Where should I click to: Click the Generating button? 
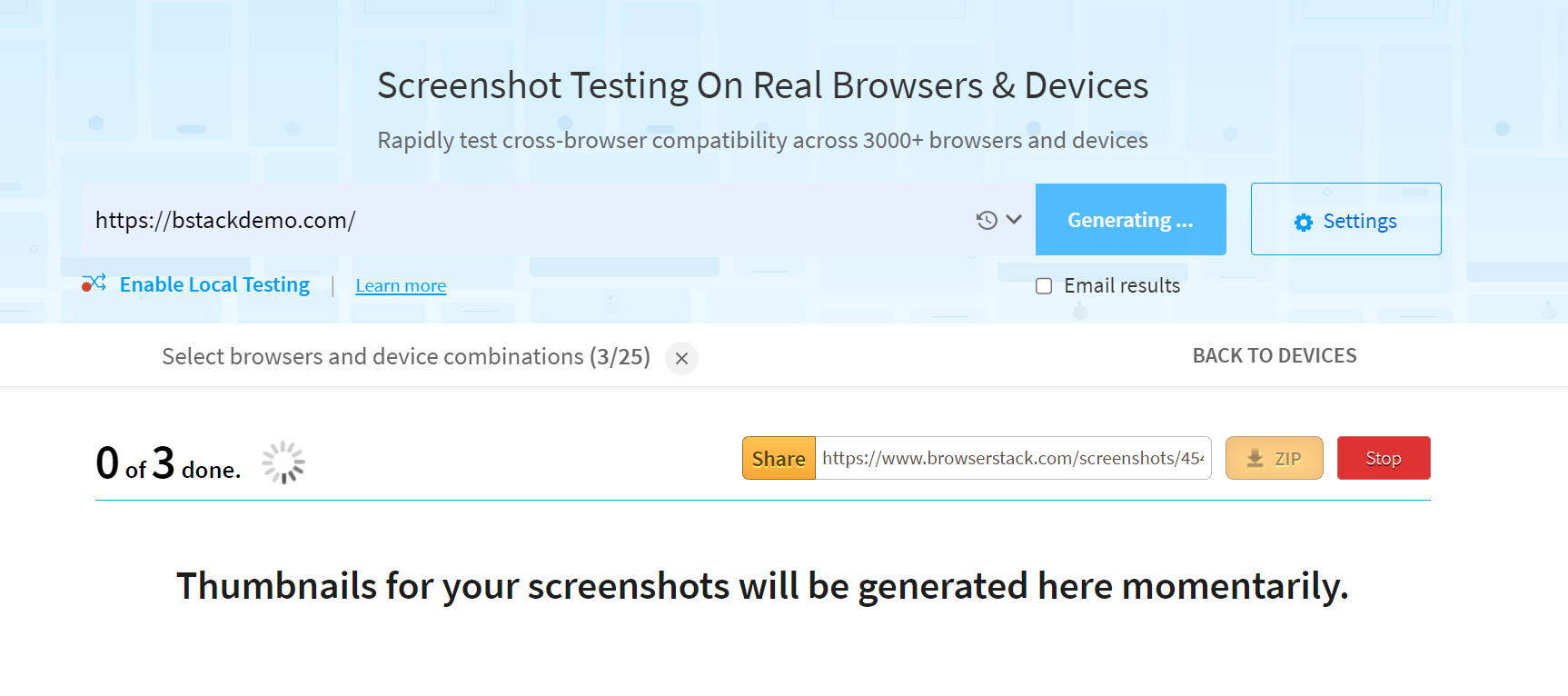point(1130,219)
